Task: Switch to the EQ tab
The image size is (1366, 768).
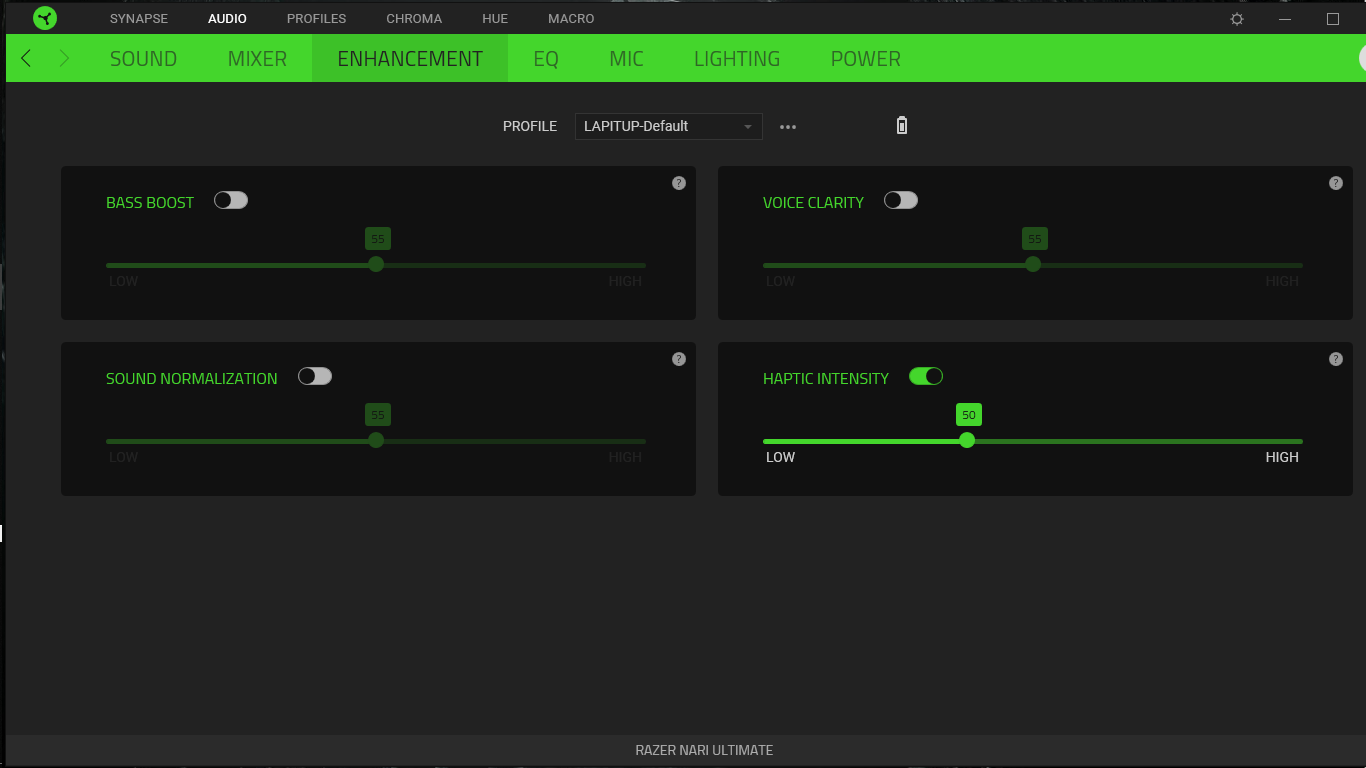Action: point(546,58)
